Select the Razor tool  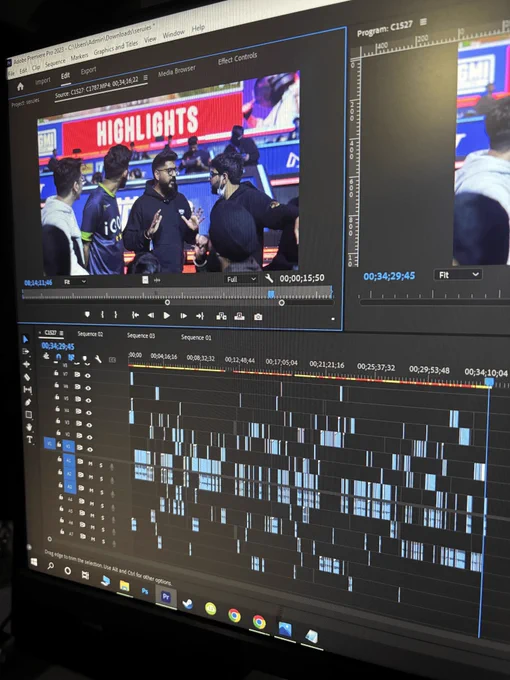(27, 377)
